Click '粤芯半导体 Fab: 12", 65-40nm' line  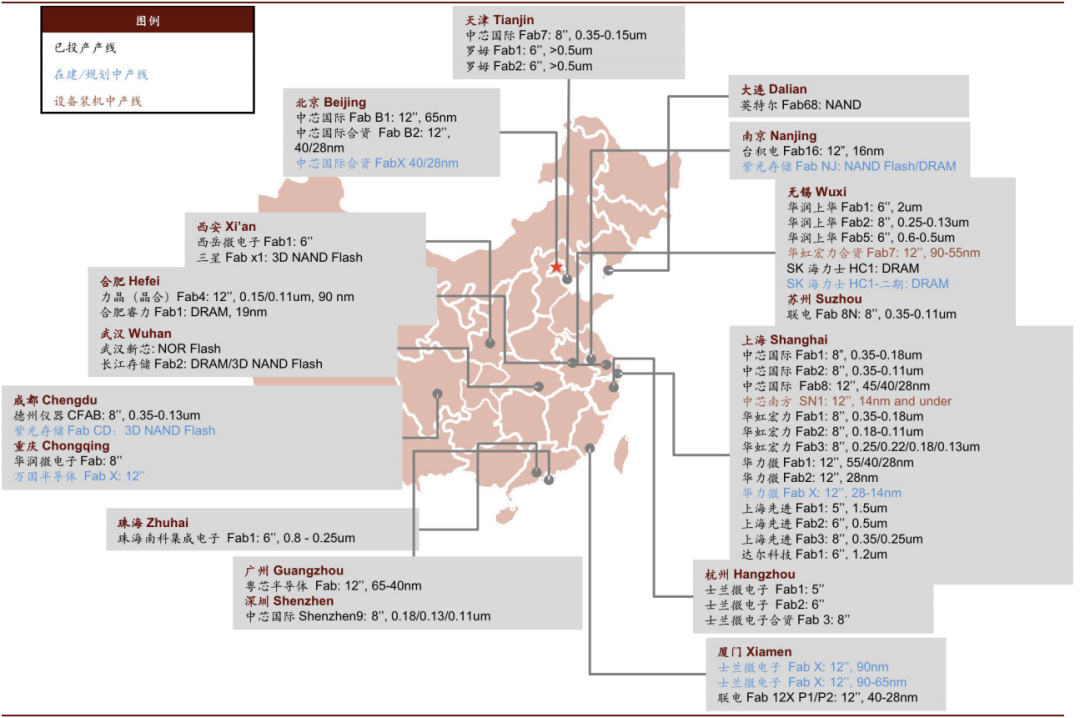[333, 586]
